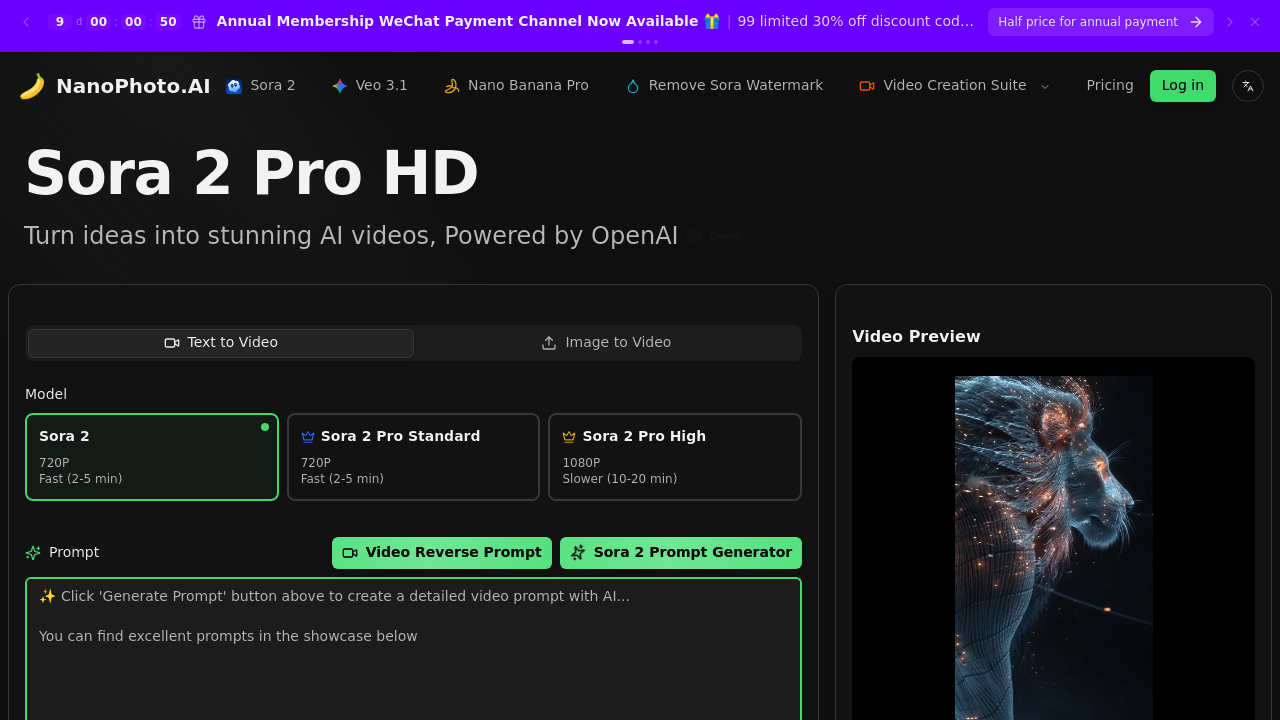Open the Pricing page
The height and width of the screenshot is (720, 1280).
1110,86
